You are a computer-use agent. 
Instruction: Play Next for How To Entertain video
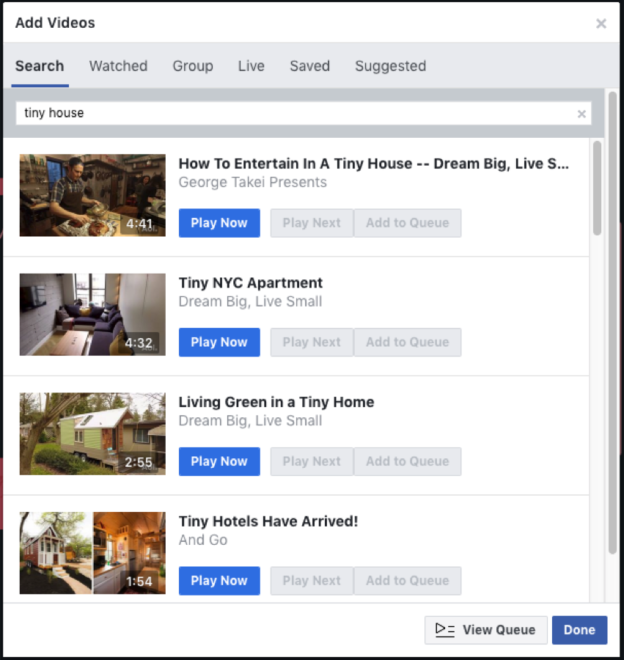312,223
